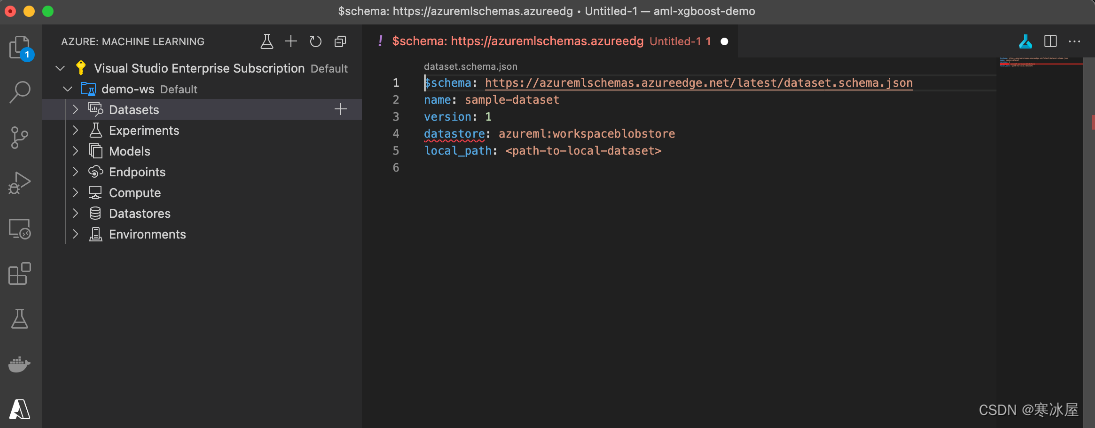
Task: Select the Models tree item label
Action: click(129, 151)
